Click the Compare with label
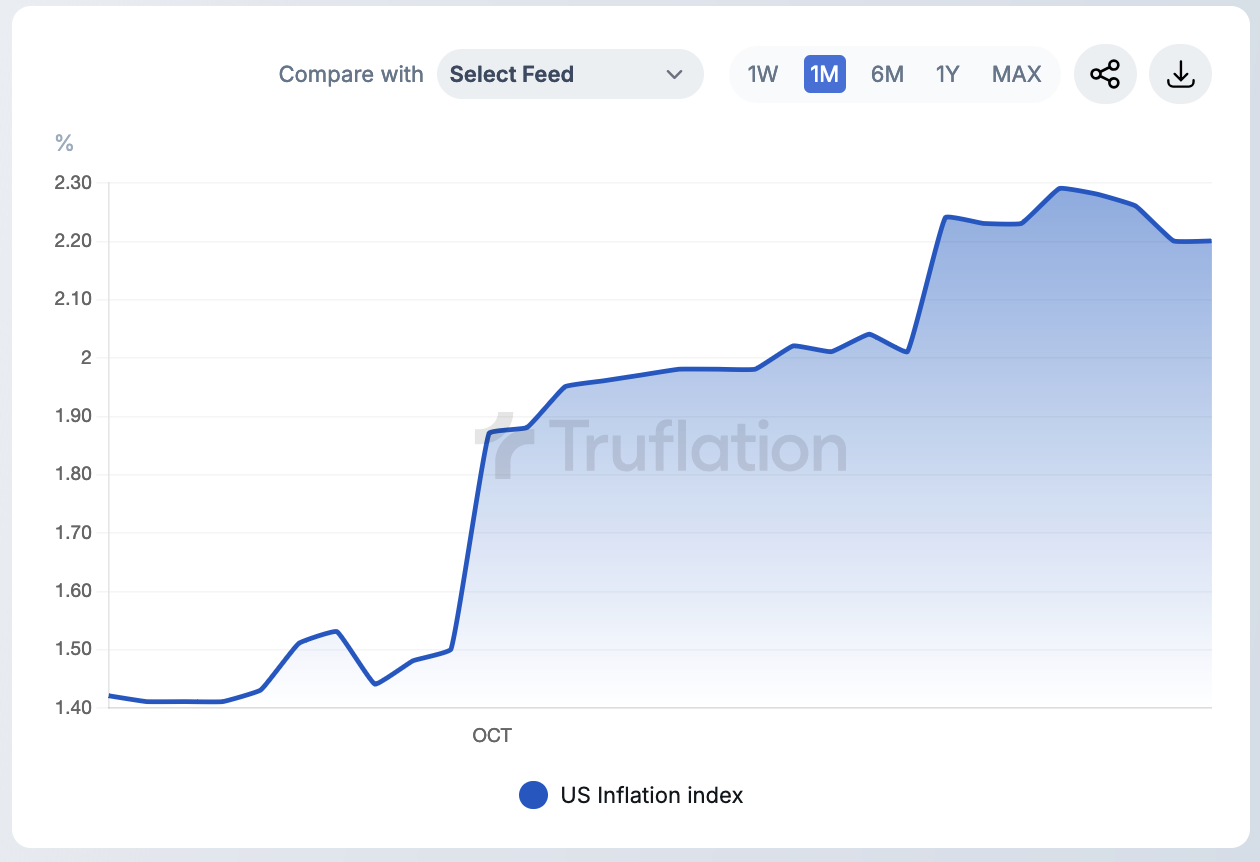 point(350,74)
